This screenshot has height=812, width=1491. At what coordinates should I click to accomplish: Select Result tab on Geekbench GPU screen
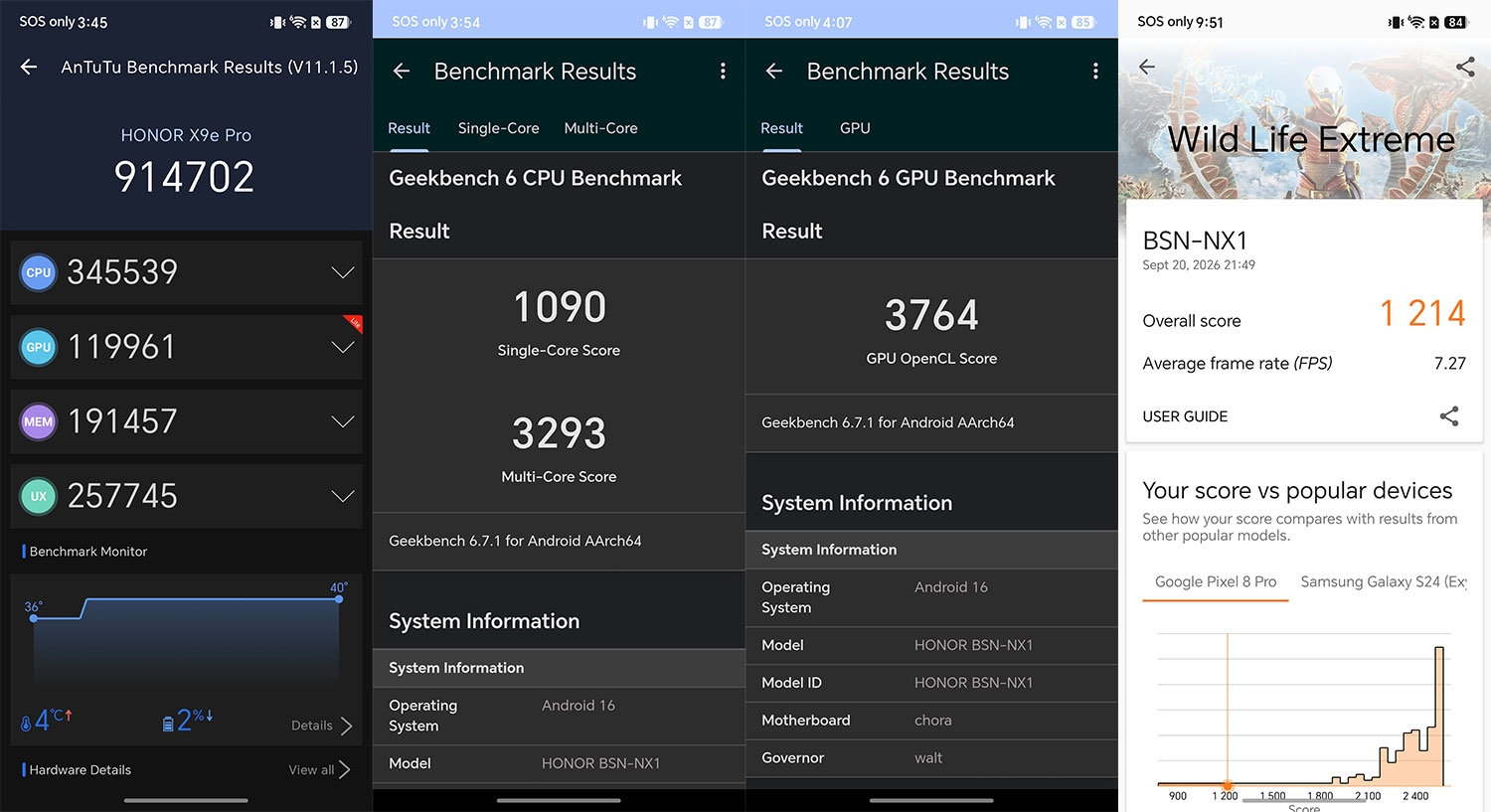click(x=781, y=128)
